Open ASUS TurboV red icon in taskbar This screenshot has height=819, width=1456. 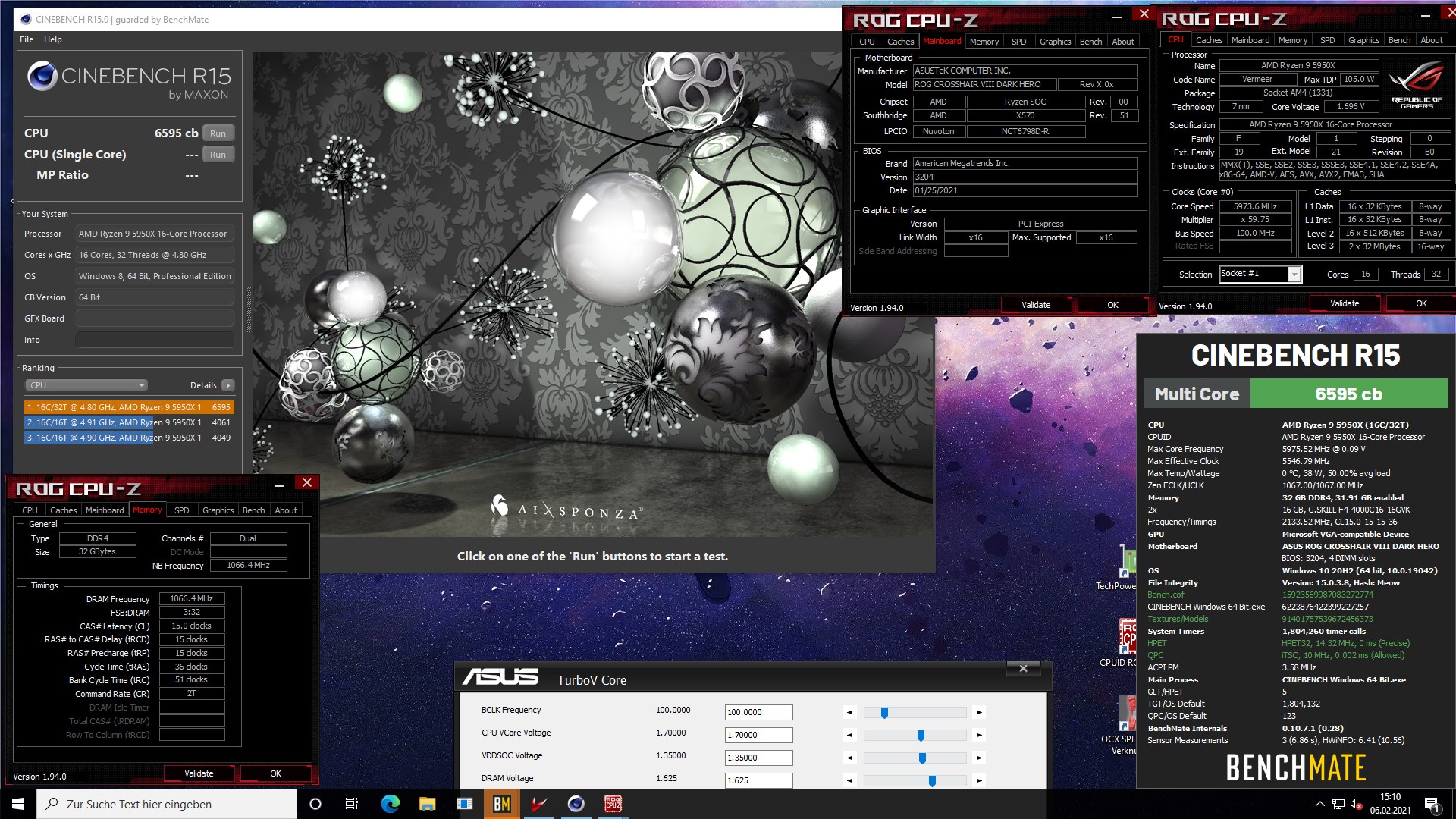(x=538, y=804)
